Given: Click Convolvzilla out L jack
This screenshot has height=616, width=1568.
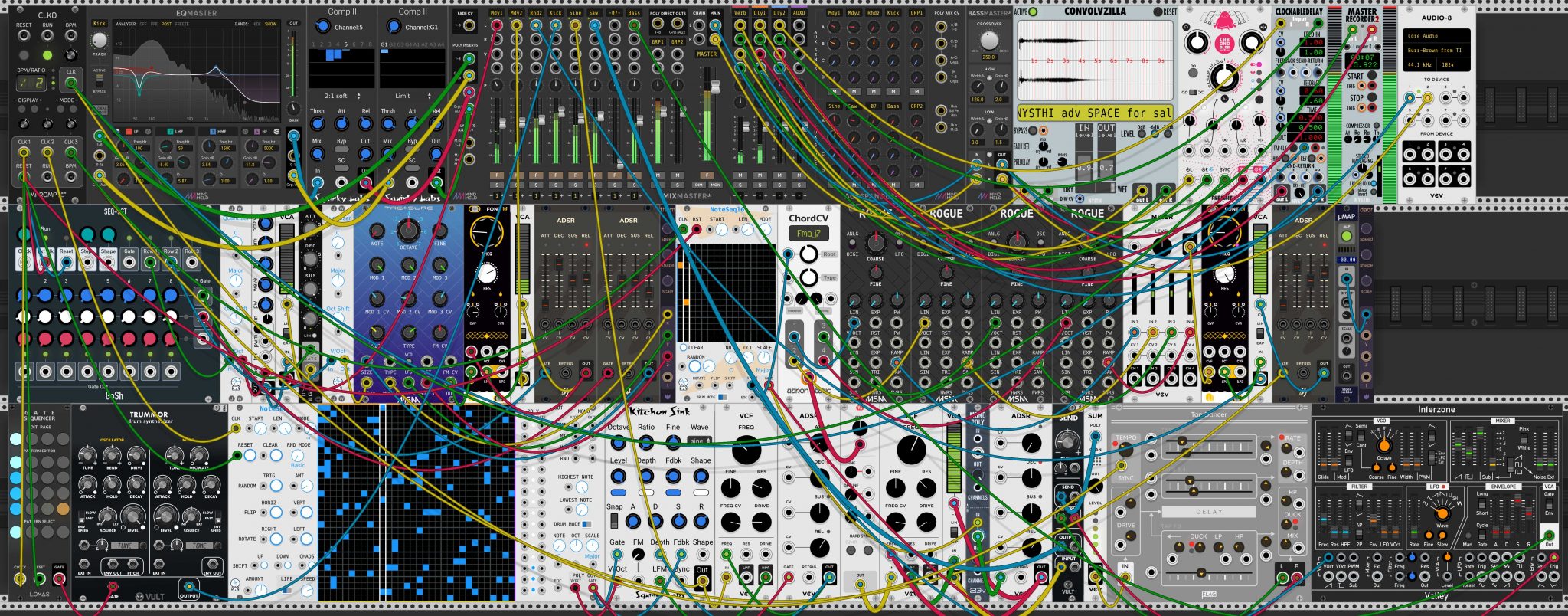Looking at the screenshot, I should coord(1142,190).
